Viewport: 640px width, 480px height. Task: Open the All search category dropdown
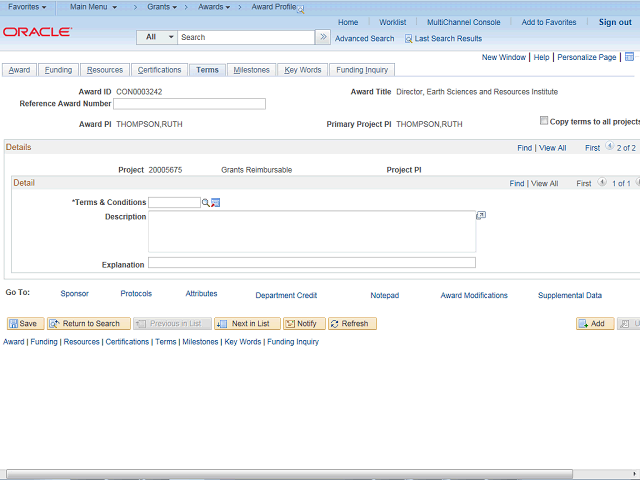(x=157, y=37)
